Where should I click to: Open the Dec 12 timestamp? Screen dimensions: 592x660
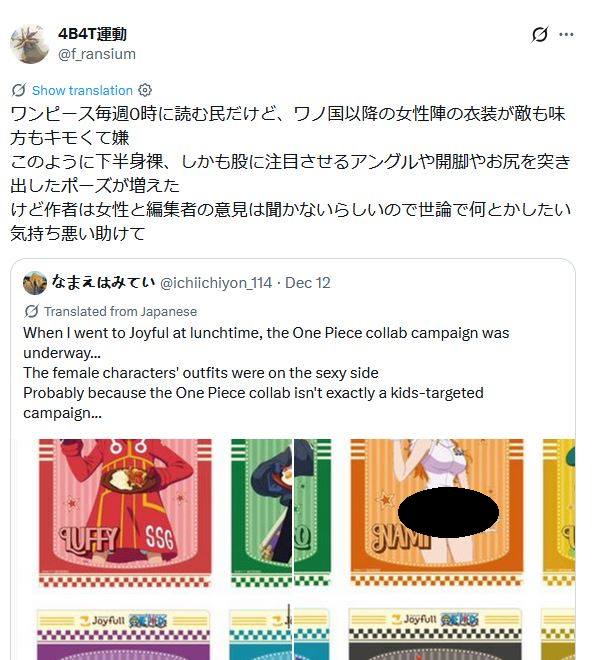pyautogui.click(x=308, y=283)
